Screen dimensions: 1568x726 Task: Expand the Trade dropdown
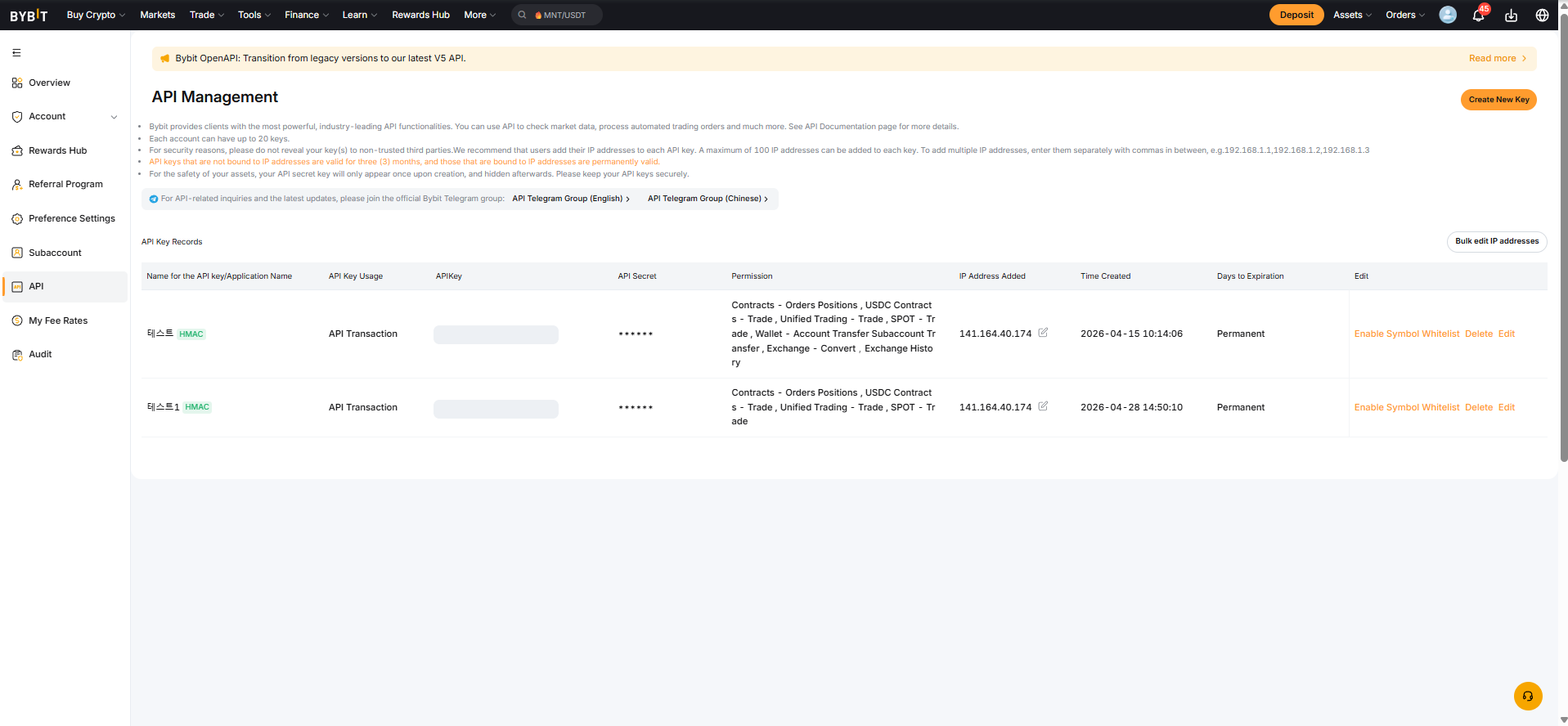tap(207, 15)
